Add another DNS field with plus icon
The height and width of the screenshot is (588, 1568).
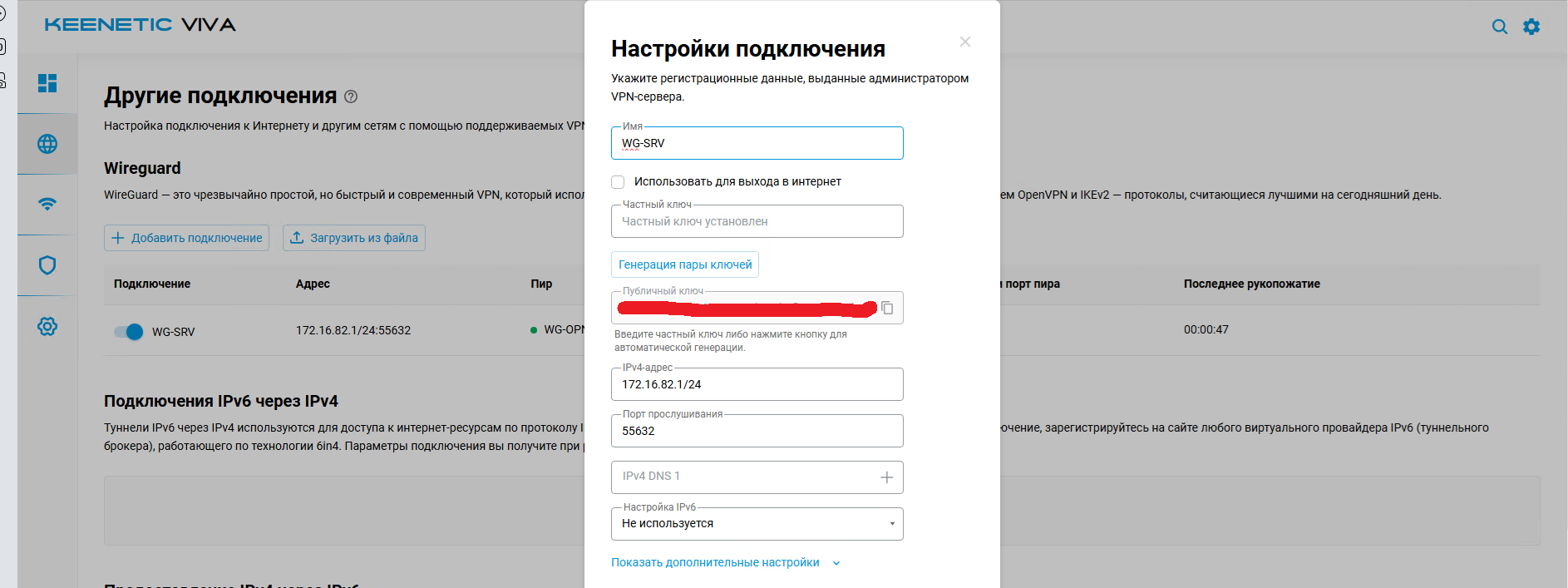886,477
